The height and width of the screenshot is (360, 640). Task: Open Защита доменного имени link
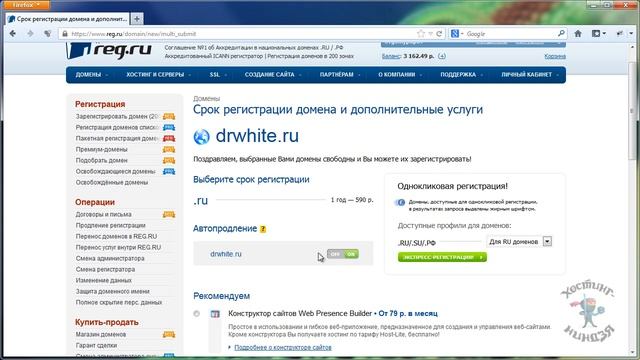(113, 291)
